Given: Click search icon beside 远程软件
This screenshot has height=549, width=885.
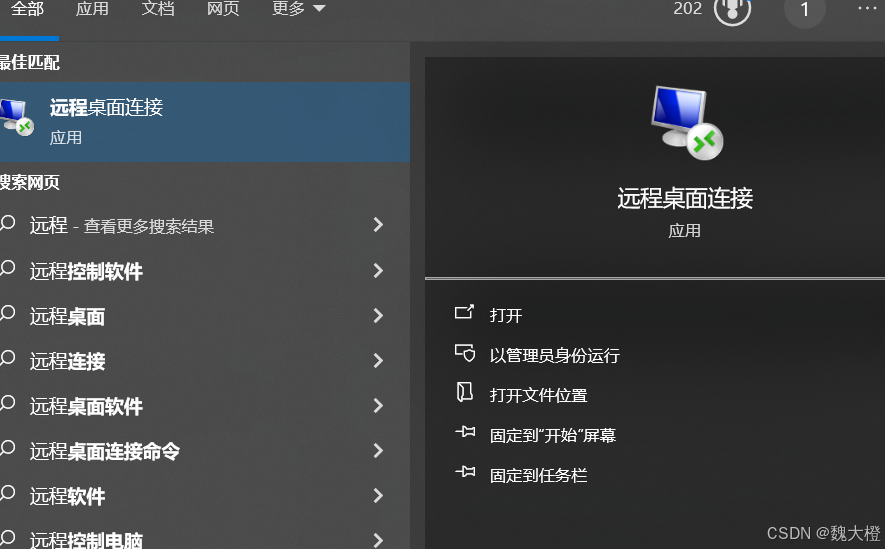Looking at the screenshot, I should (7, 494).
